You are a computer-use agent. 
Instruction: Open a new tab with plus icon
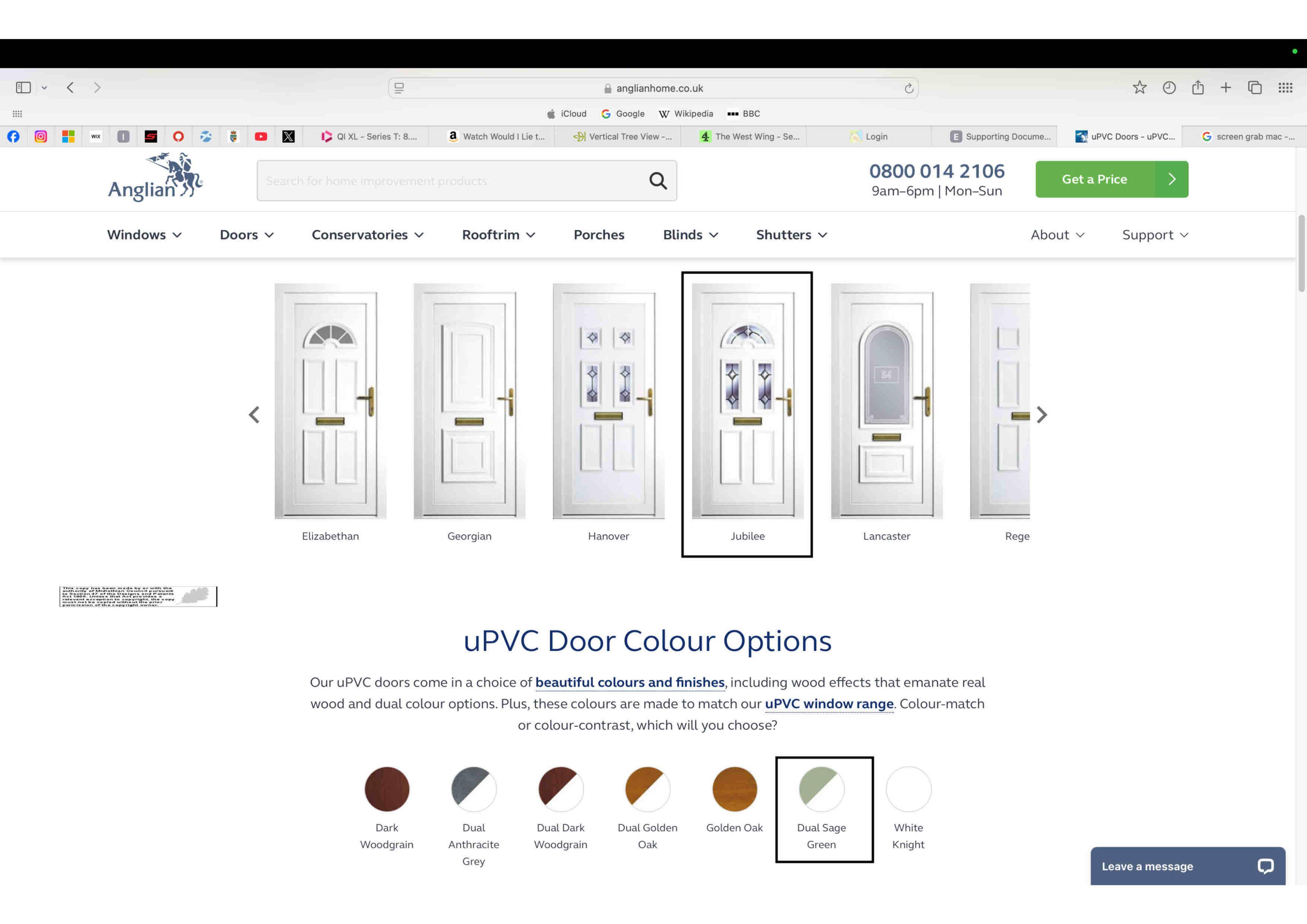[x=1226, y=88]
